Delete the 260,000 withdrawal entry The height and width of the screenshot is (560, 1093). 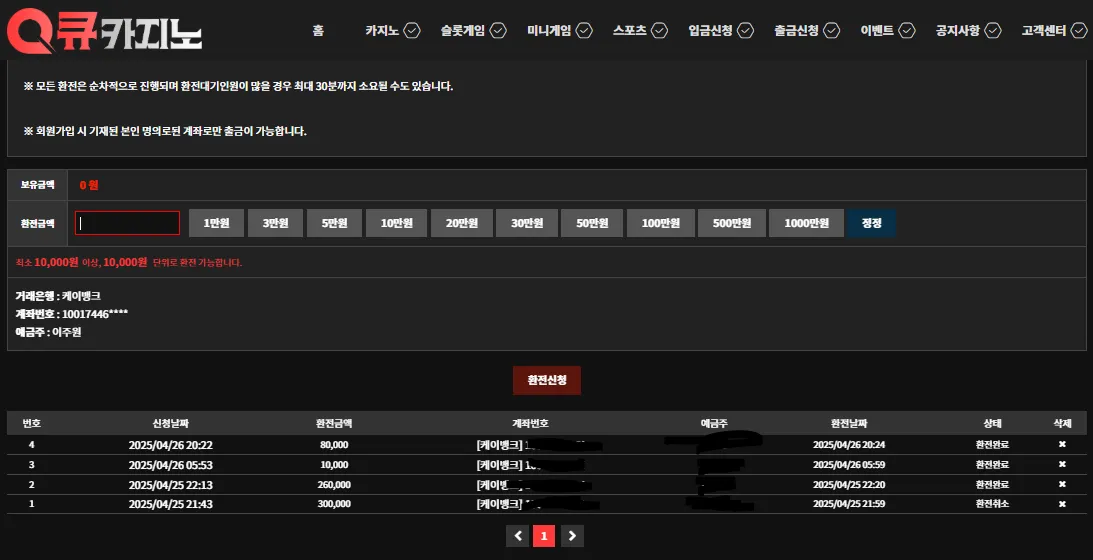[1062, 484]
